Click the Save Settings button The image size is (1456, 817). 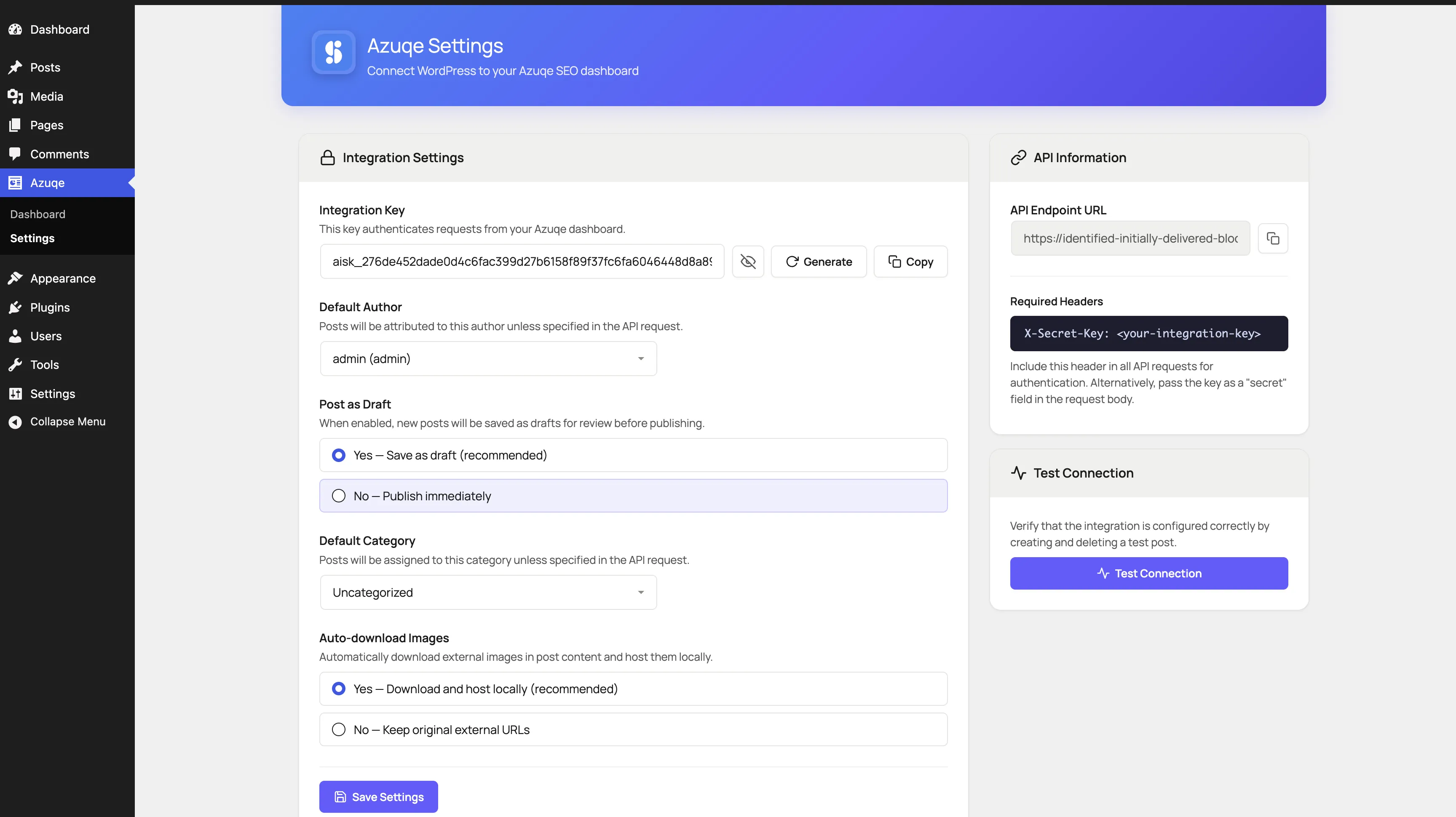[x=378, y=797]
